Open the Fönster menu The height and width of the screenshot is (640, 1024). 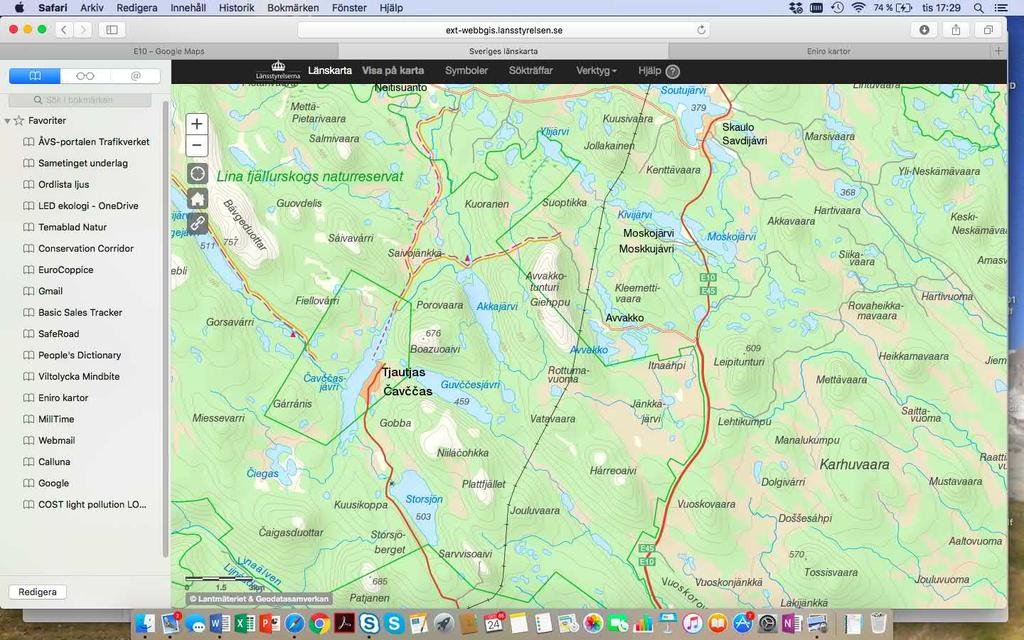tap(349, 8)
